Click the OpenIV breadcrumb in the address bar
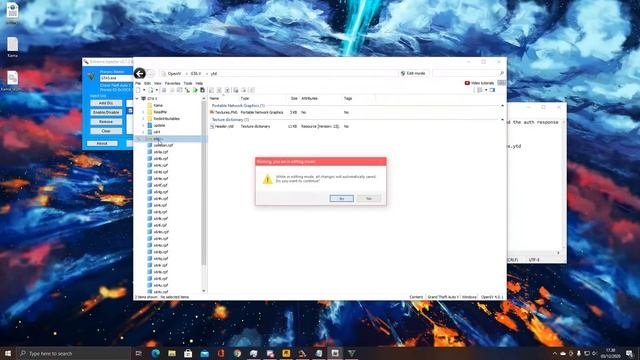640x360 pixels. tap(174, 74)
